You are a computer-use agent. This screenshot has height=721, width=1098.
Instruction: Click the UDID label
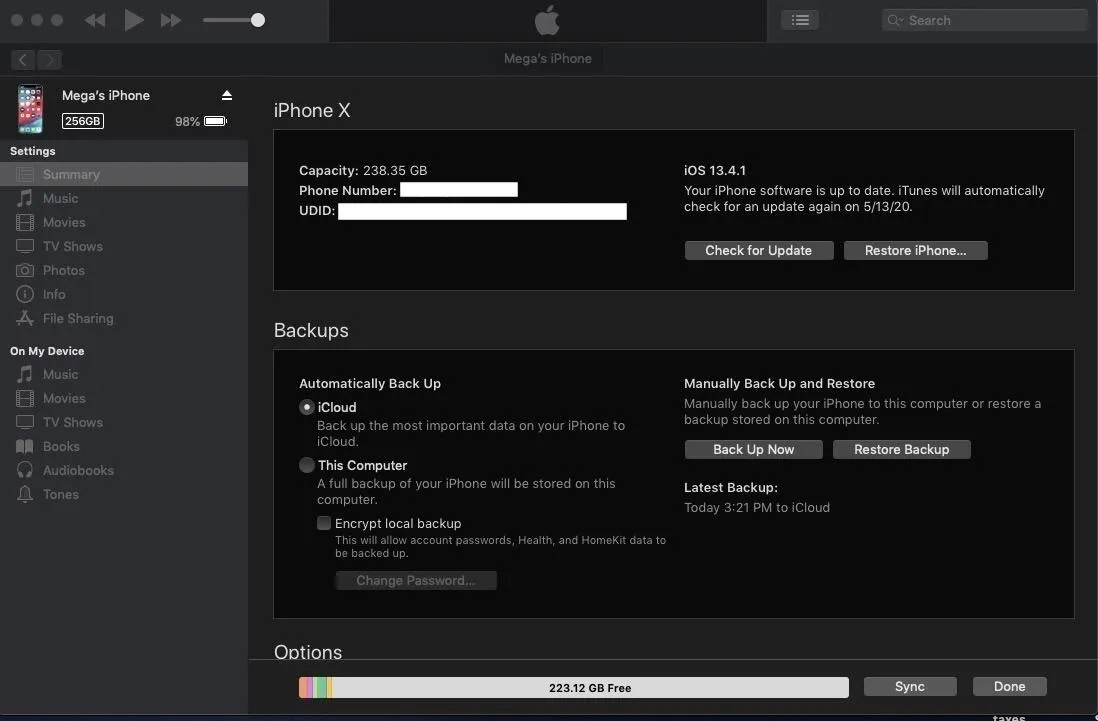tap(317, 211)
